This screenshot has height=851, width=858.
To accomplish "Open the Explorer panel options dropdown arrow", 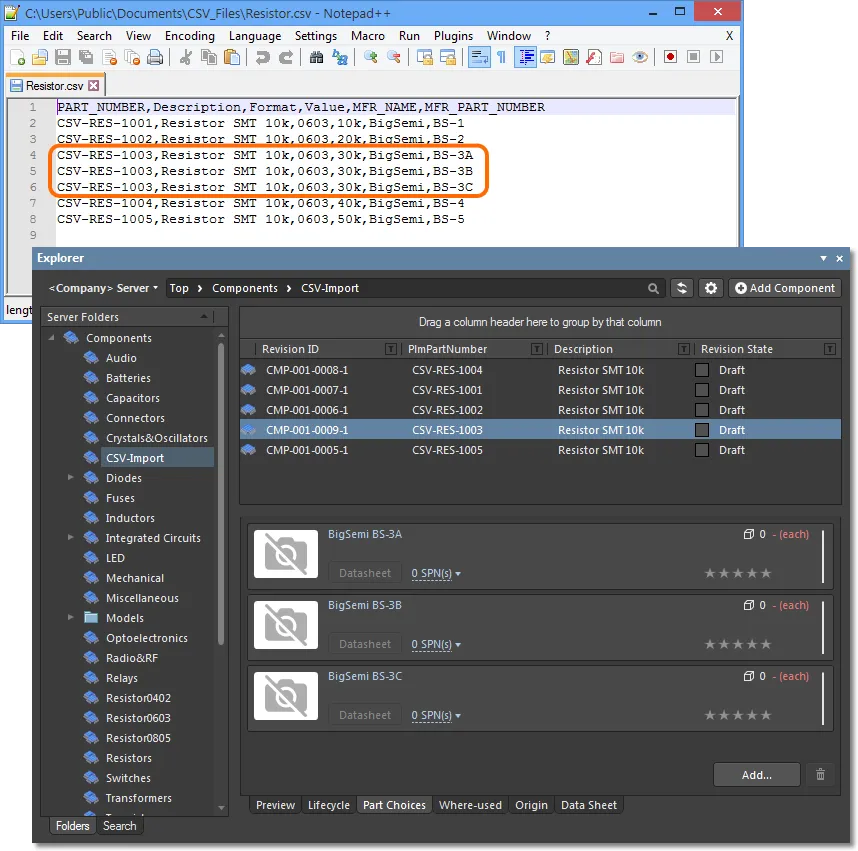I will (x=824, y=258).
